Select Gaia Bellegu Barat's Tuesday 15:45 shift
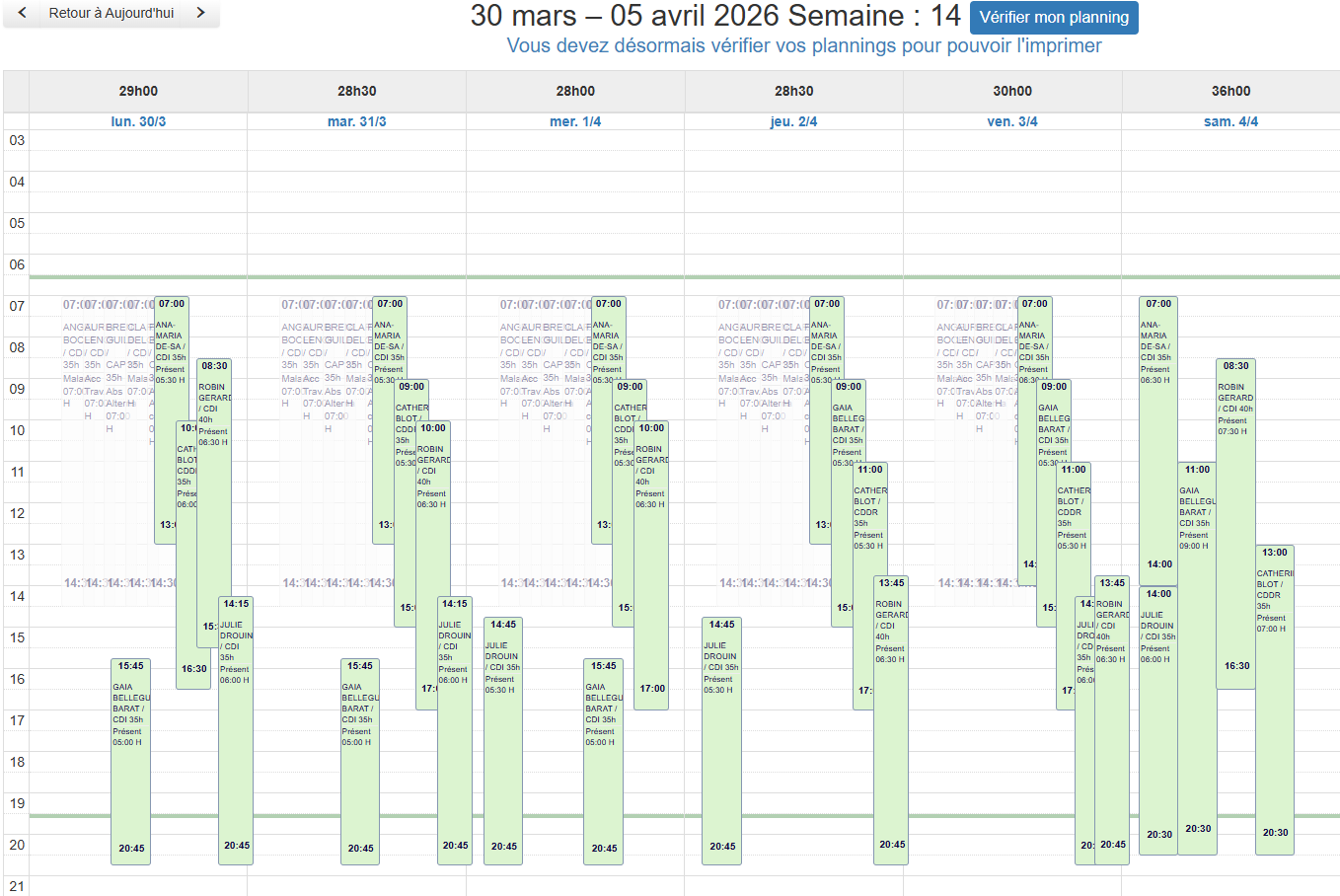1340x896 pixels. click(x=359, y=760)
